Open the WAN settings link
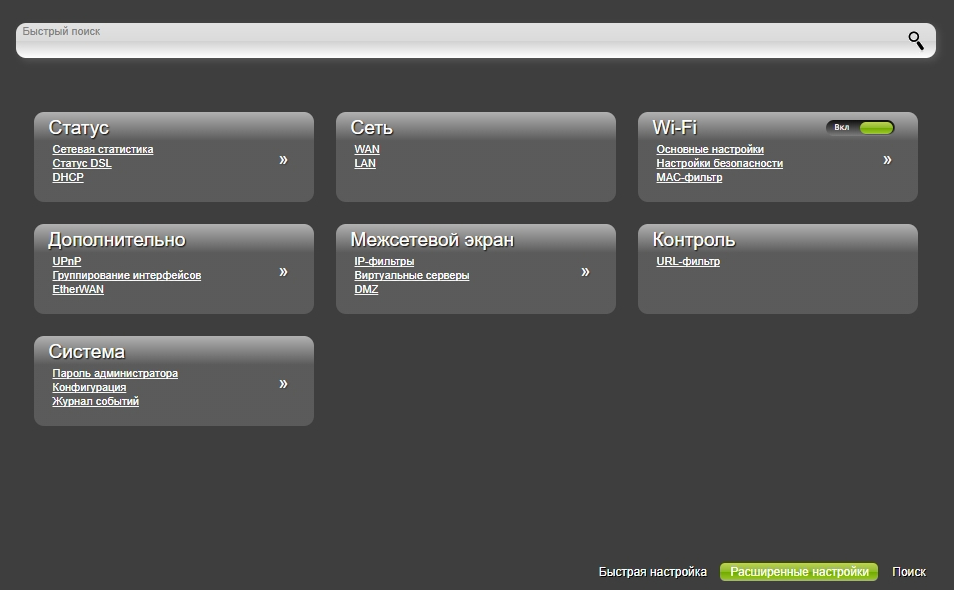 [x=367, y=150]
